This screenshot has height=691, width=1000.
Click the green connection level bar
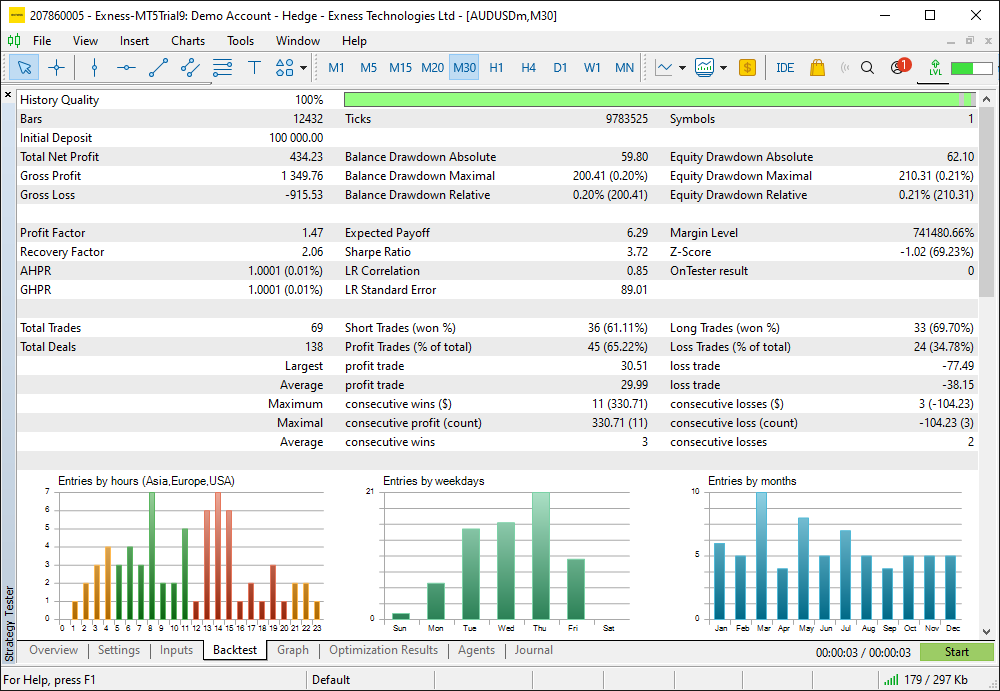pos(971,68)
